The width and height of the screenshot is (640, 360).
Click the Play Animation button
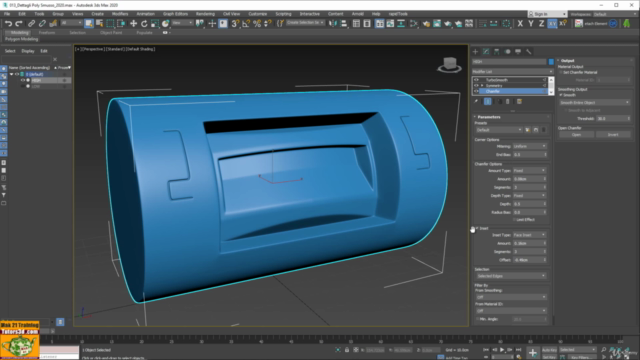coord(502,350)
